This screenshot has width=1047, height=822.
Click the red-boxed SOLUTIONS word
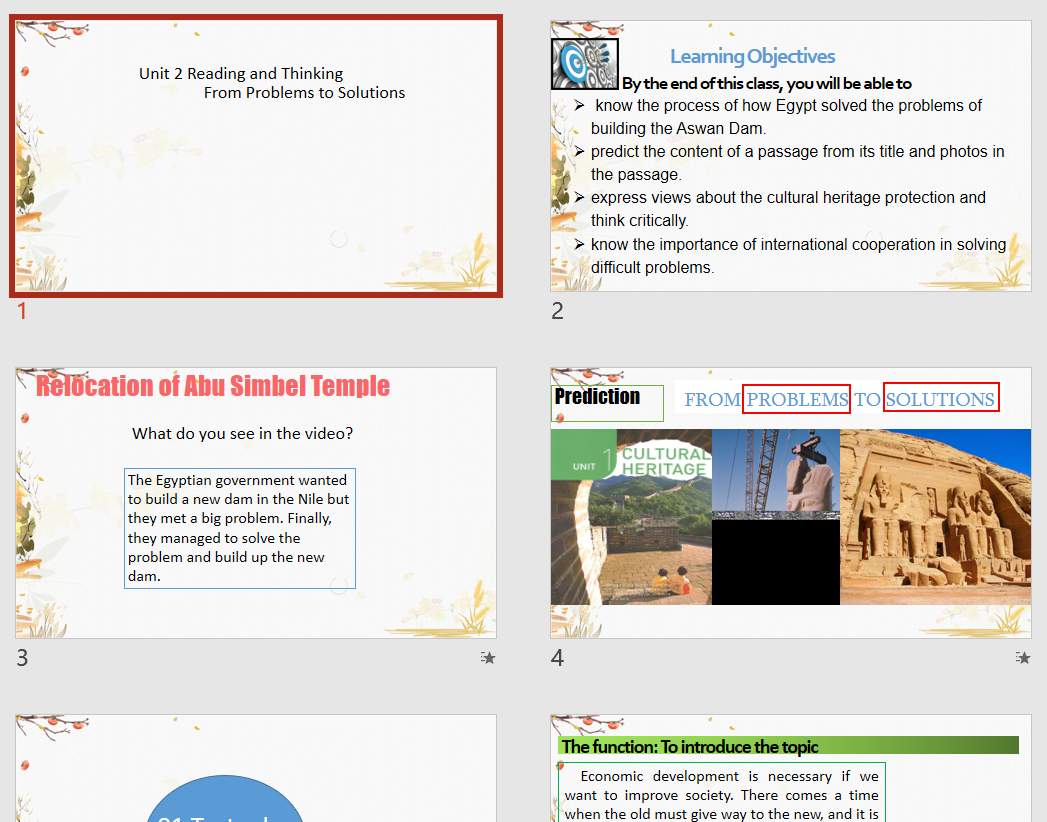pos(940,400)
